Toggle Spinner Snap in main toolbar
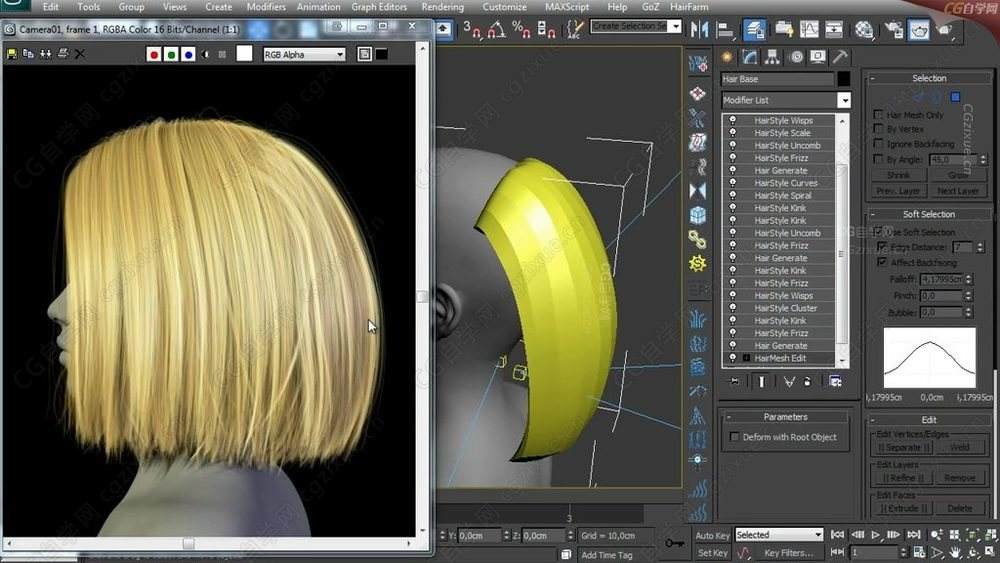Image resolution: width=1000 pixels, height=563 pixels. [546, 29]
